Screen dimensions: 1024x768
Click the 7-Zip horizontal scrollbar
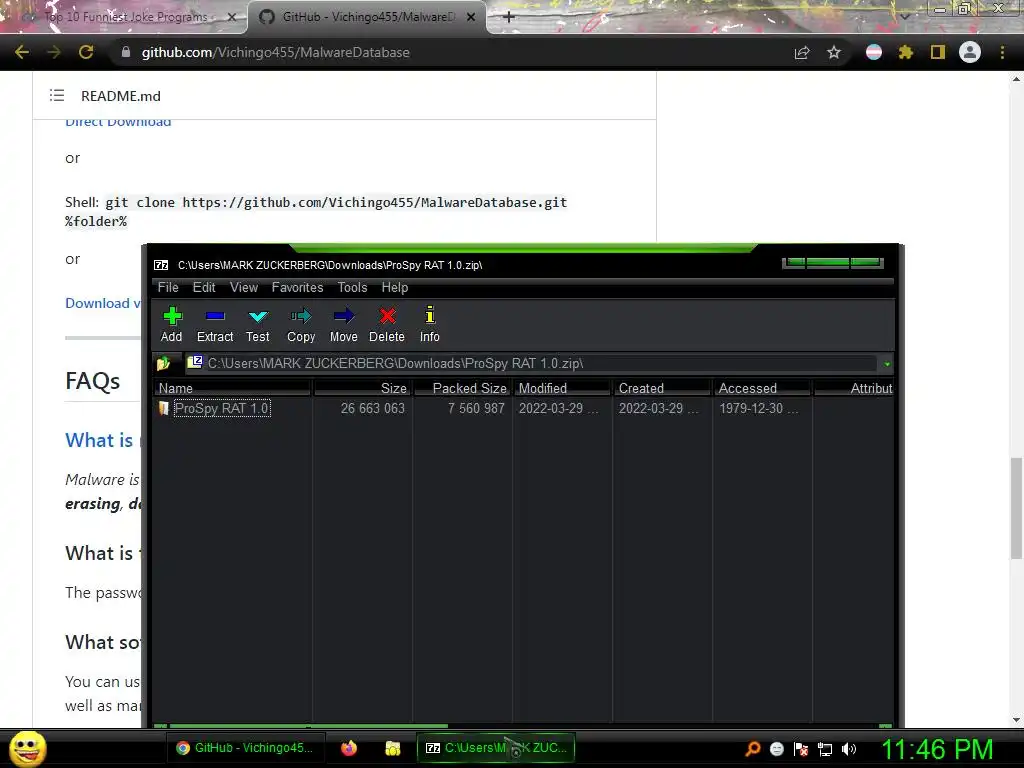[x=308, y=726]
